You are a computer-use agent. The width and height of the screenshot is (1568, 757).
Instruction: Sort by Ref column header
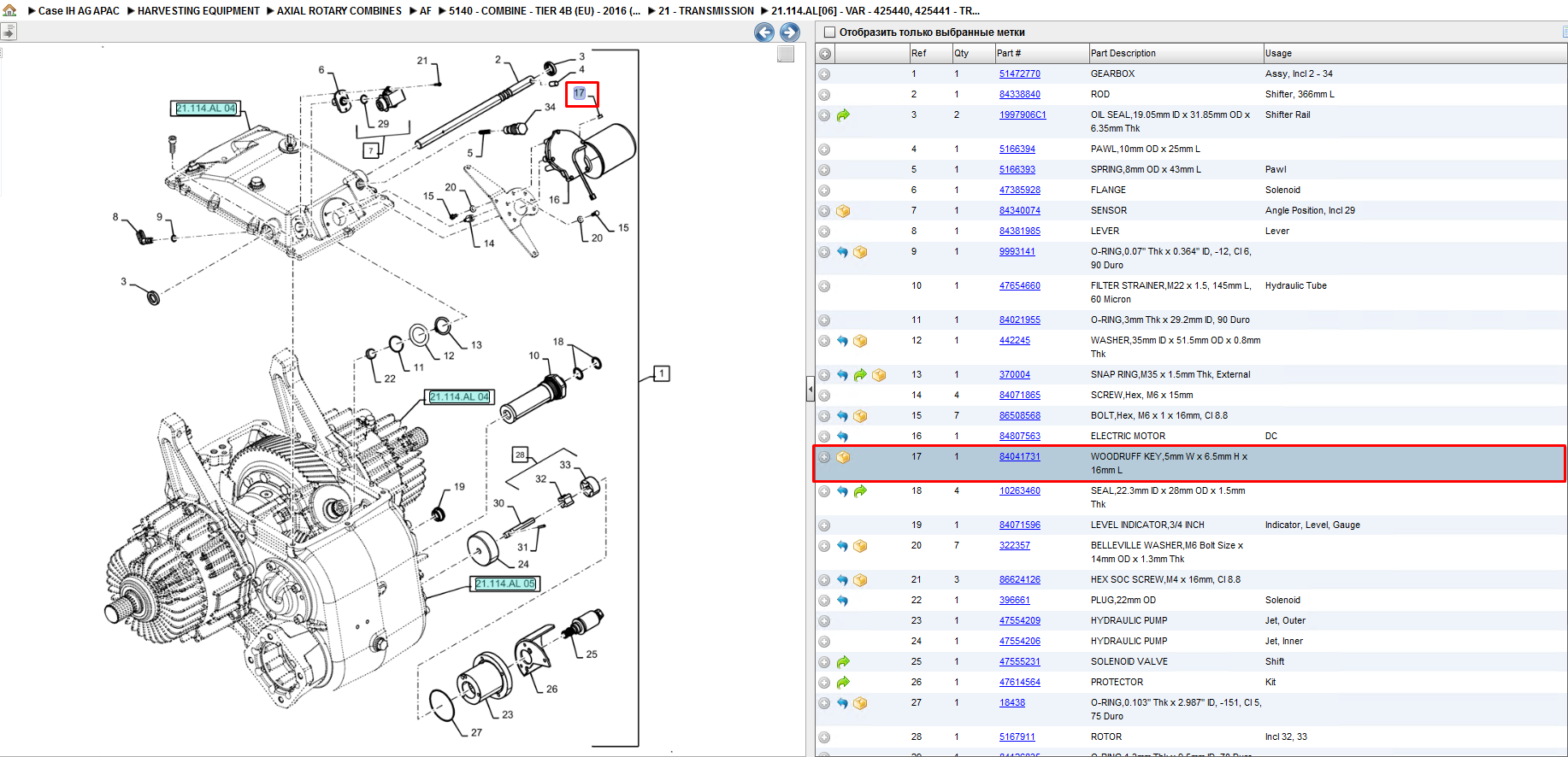[x=930, y=53]
